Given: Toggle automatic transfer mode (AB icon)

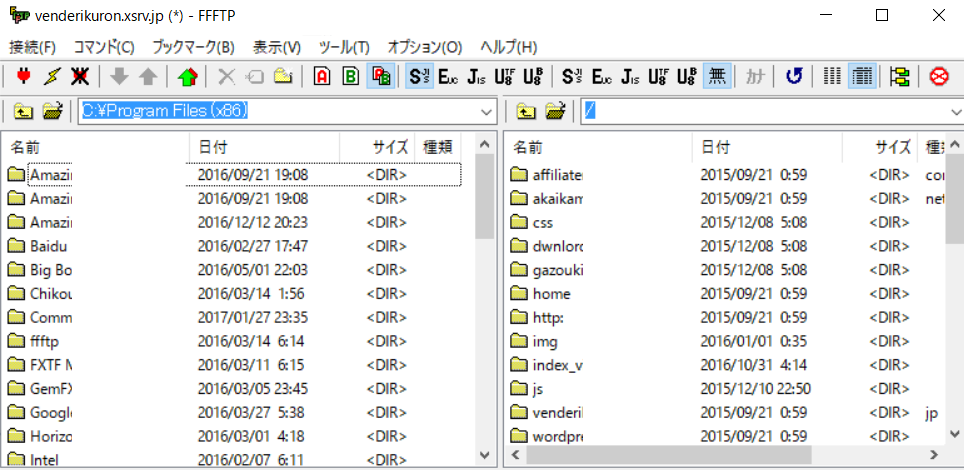Looking at the screenshot, I should click(x=381, y=77).
